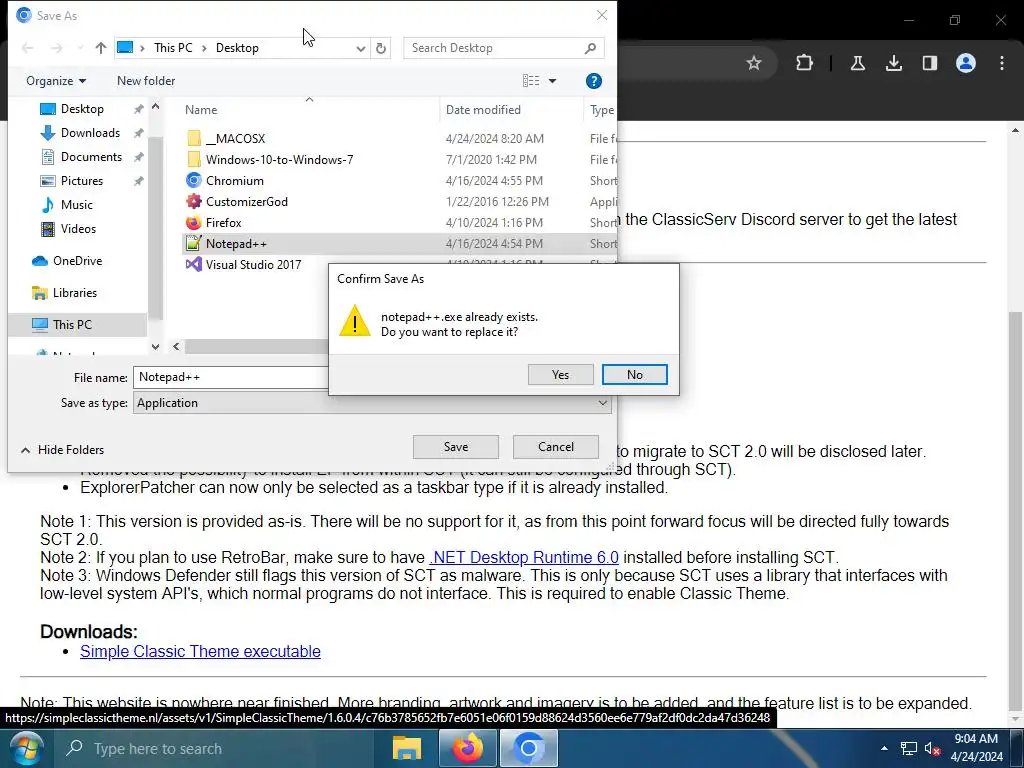Sort files by Name column
This screenshot has width=1024, height=768.
201,110
